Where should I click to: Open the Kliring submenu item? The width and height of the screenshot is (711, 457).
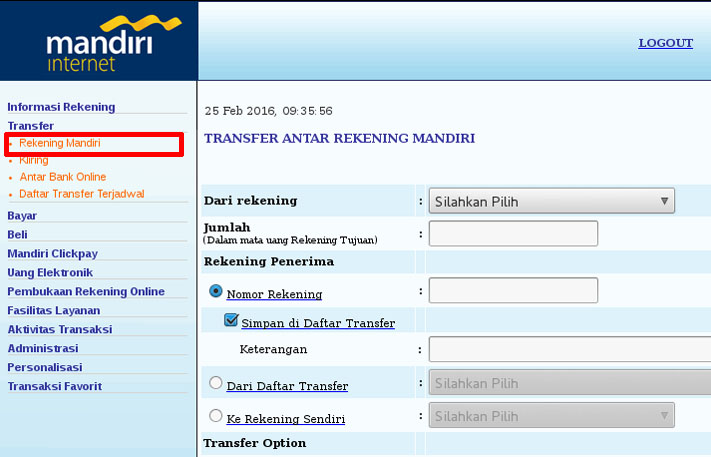coord(34,160)
